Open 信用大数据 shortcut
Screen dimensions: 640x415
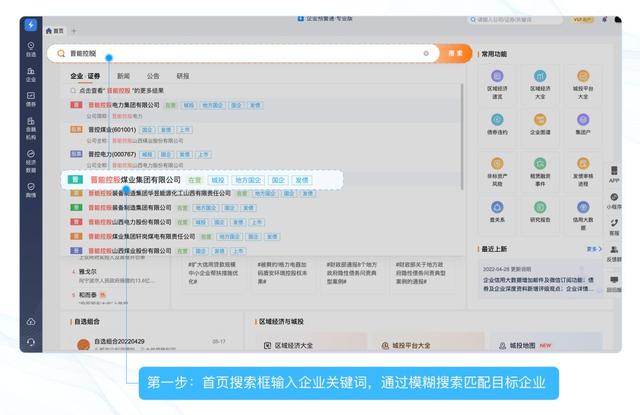click(x=583, y=215)
